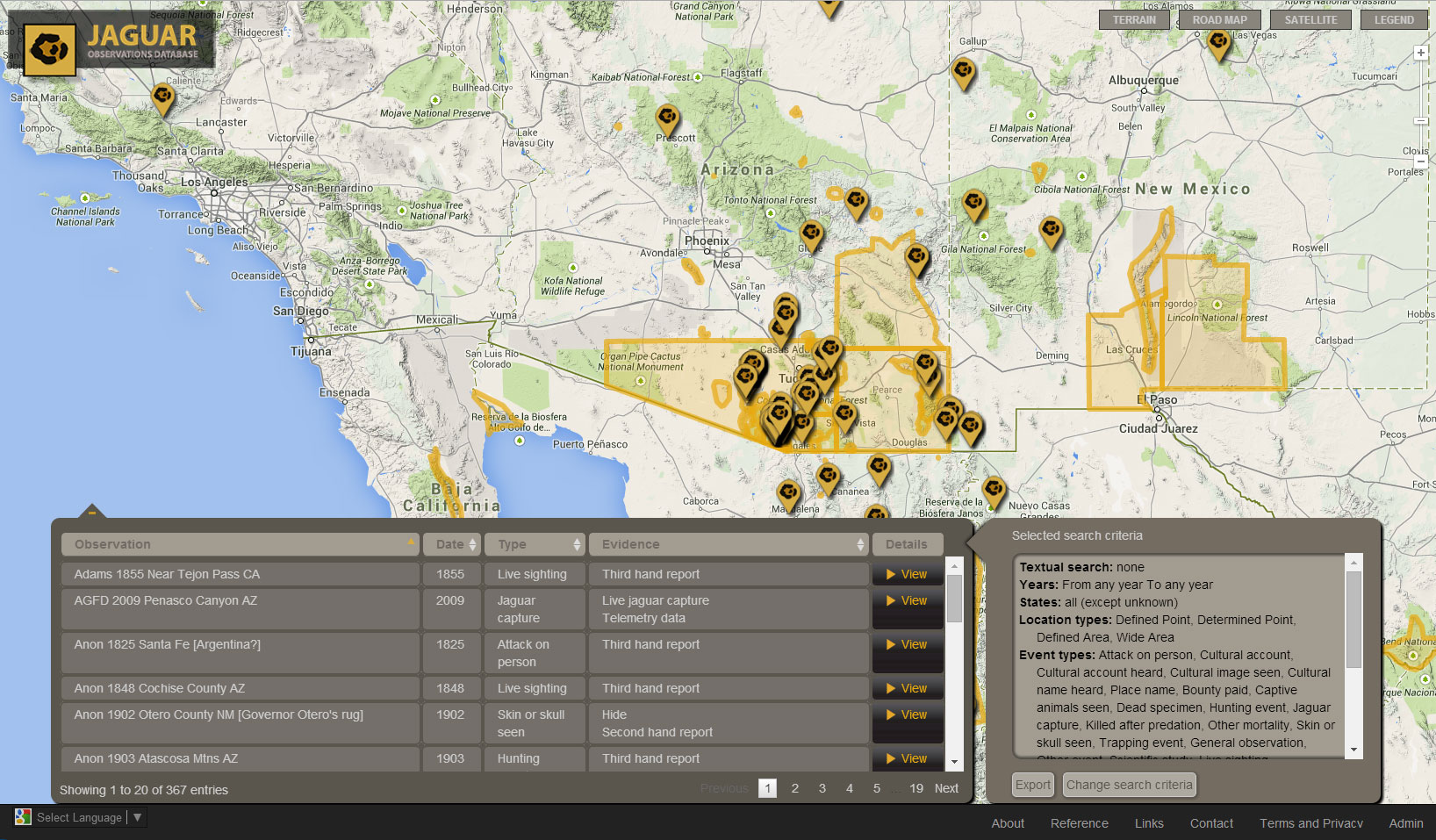Click the map zoom slider handle

pos(1421,120)
